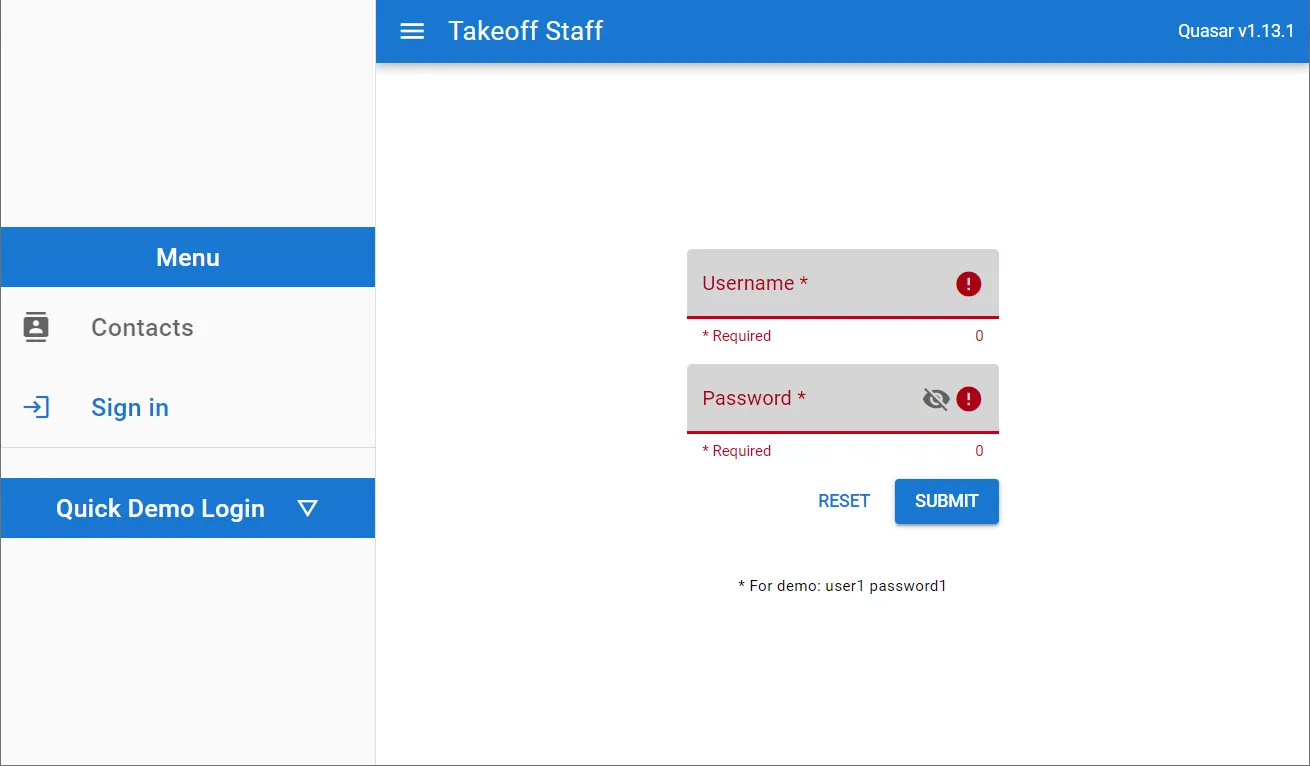
Task: Choose Sign in from the Menu list
Action: click(x=130, y=407)
